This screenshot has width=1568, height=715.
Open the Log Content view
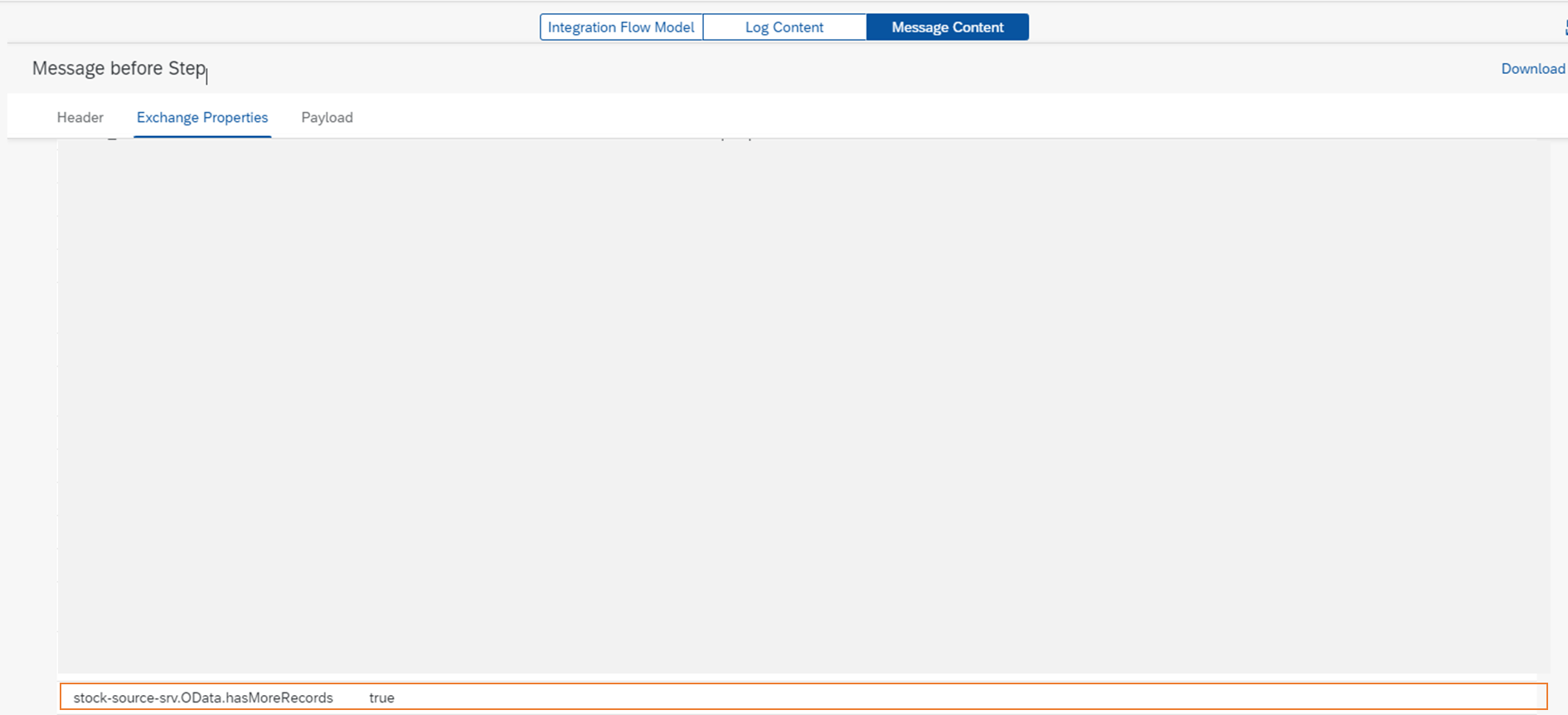point(784,27)
